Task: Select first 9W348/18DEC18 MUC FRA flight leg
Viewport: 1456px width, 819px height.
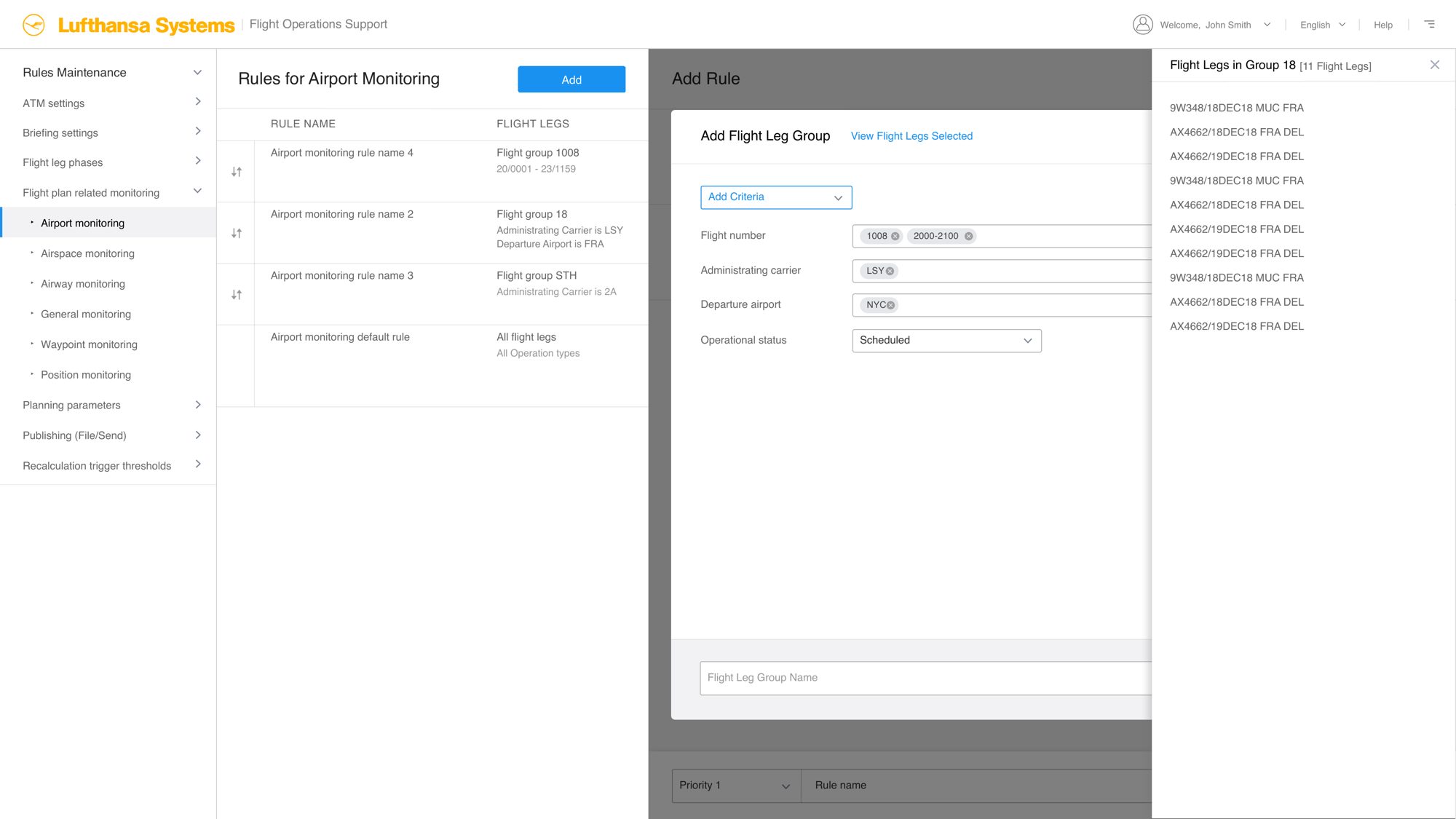Action: [1236, 108]
